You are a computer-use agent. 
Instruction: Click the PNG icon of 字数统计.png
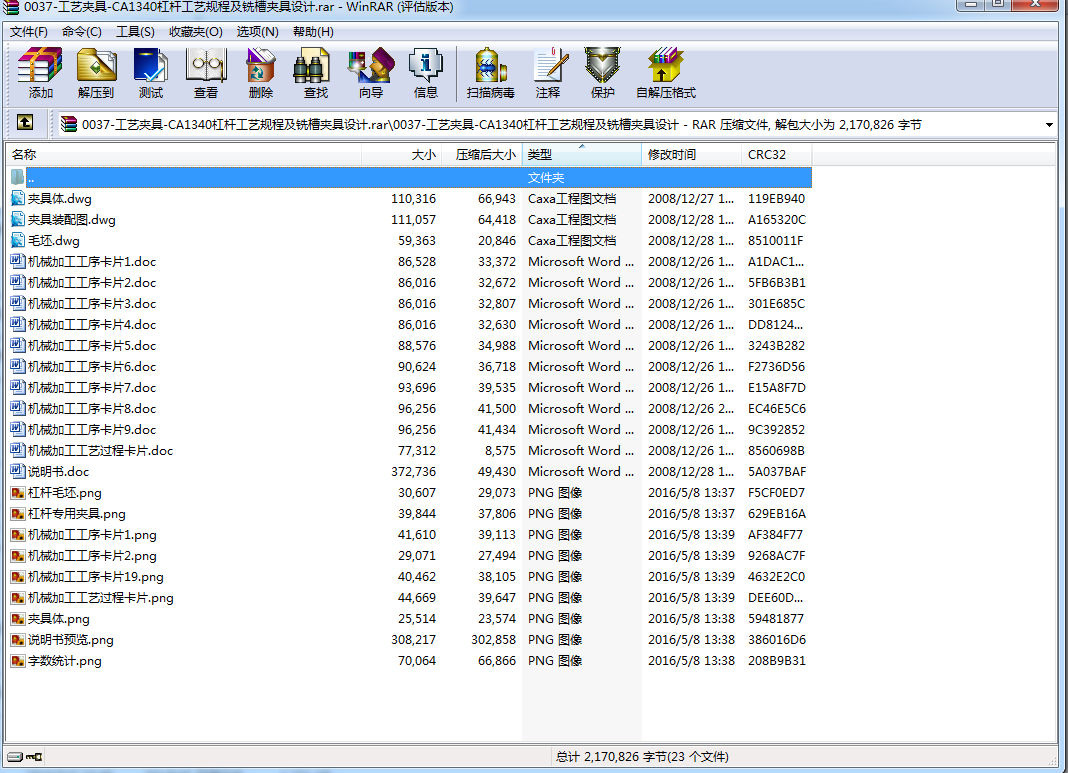[18, 661]
